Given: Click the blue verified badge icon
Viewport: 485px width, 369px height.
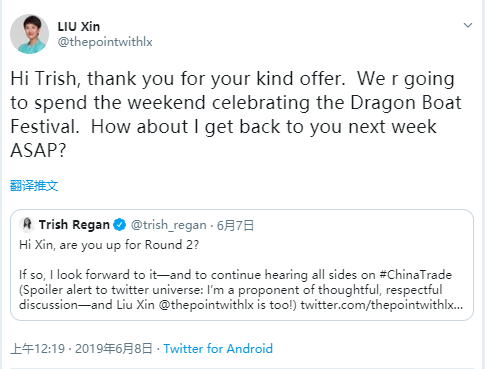Looking at the screenshot, I should coord(120,225).
